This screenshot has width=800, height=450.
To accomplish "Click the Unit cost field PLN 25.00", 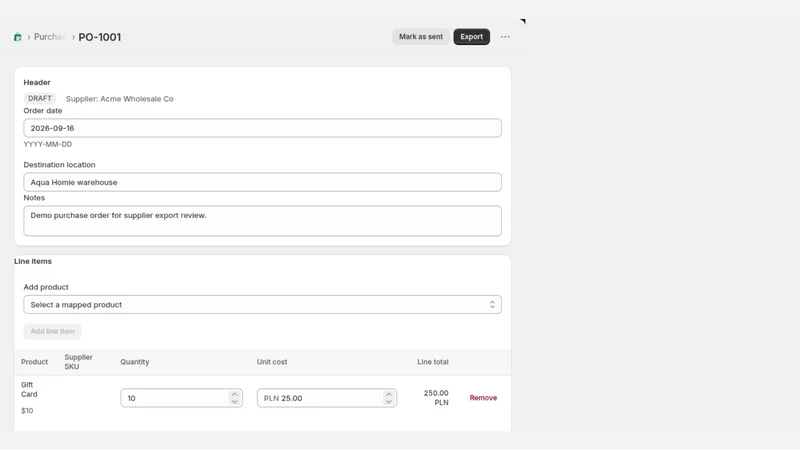I will 327,398.
